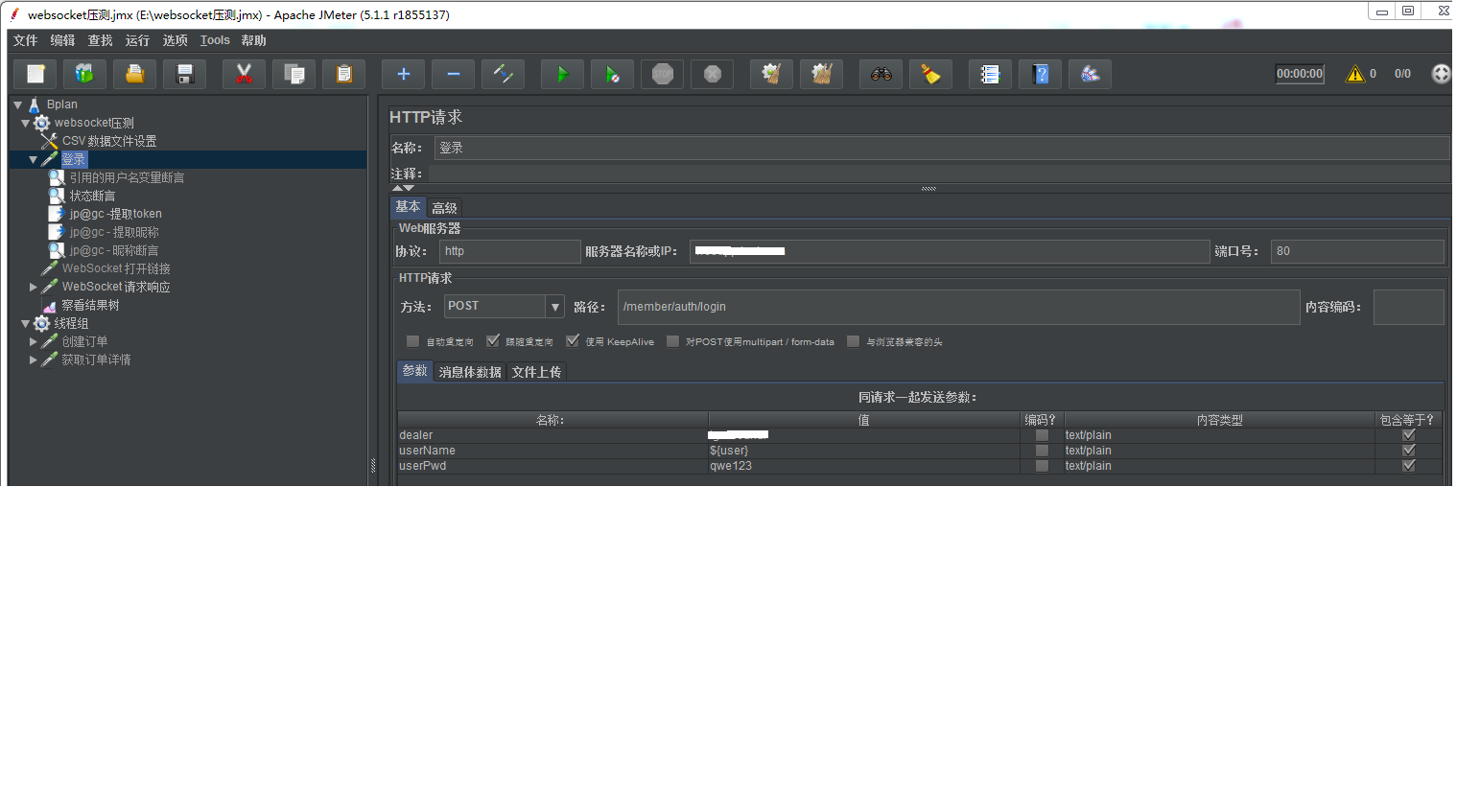Enable the 与浏览器兼容的头 checkbox
The width and height of the screenshot is (1457, 812).
[x=853, y=341]
